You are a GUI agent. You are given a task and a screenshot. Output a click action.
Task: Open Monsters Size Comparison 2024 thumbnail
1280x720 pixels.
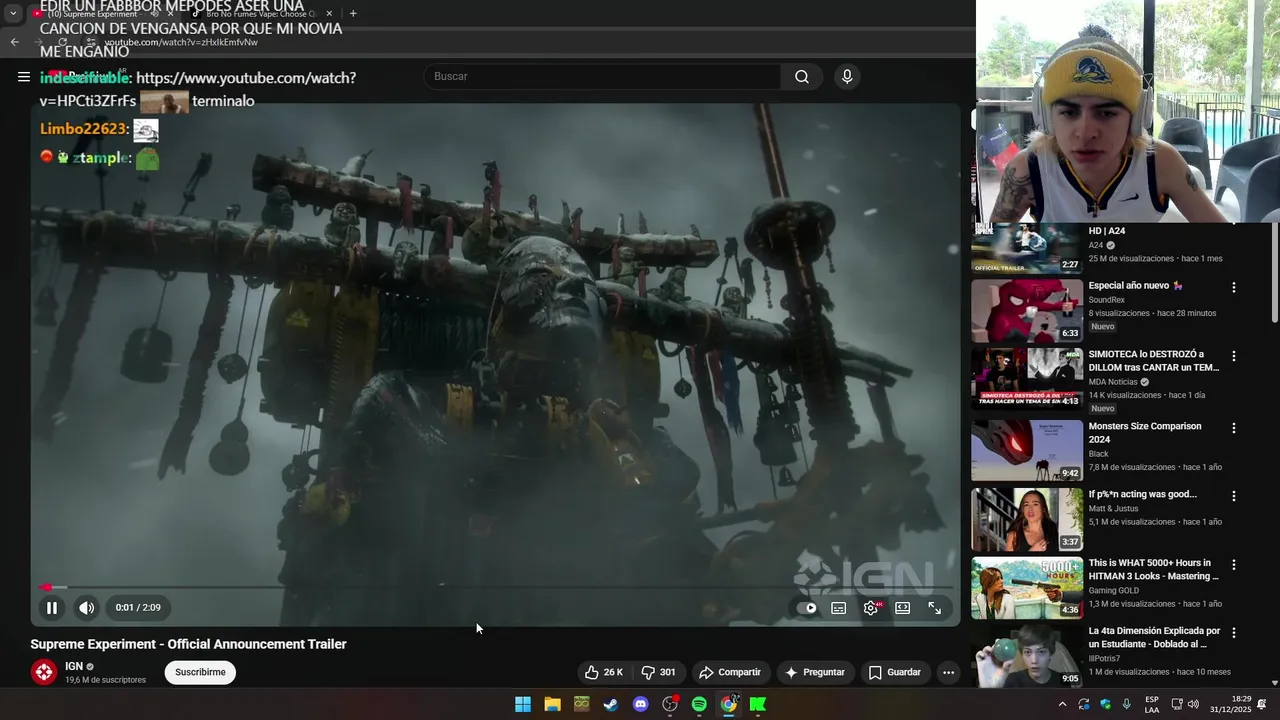point(1027,450)
